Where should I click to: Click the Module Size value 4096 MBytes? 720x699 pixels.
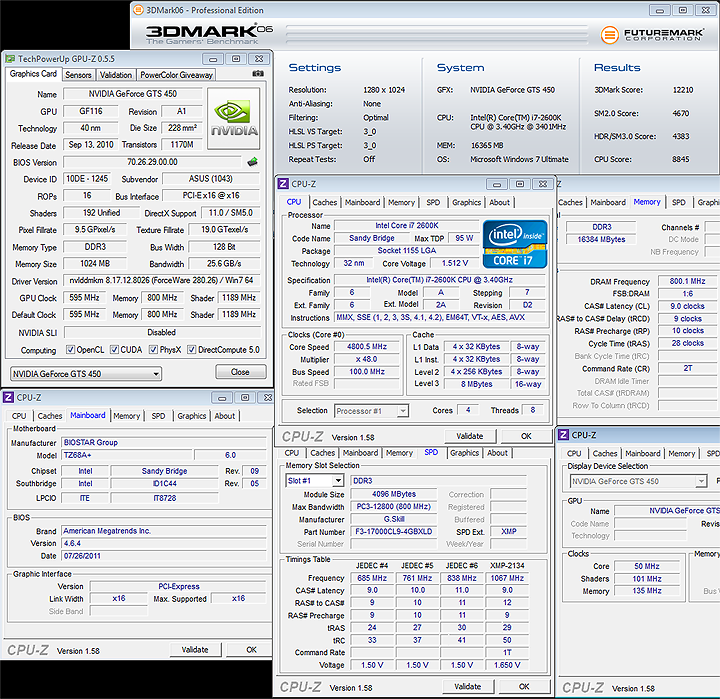(394, 494)
